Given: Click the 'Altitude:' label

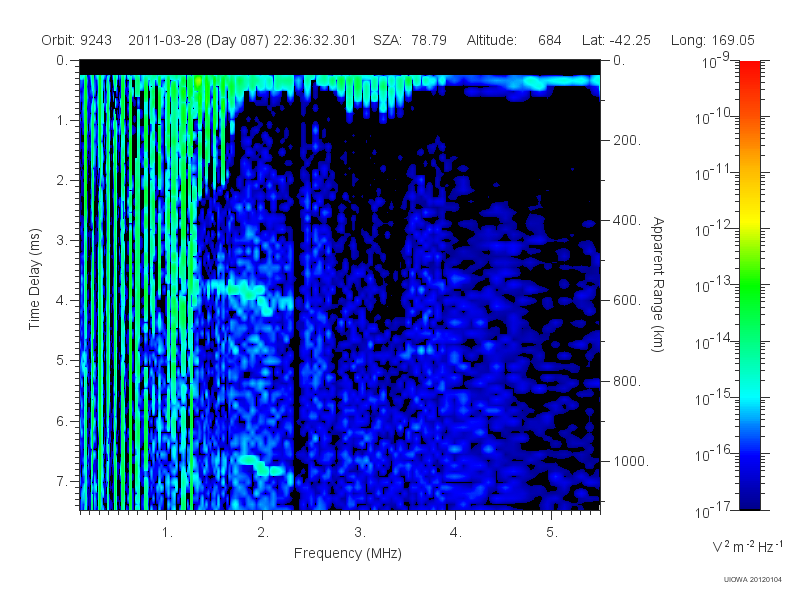Looking at the screenshot, I should [x=491, y=40].
